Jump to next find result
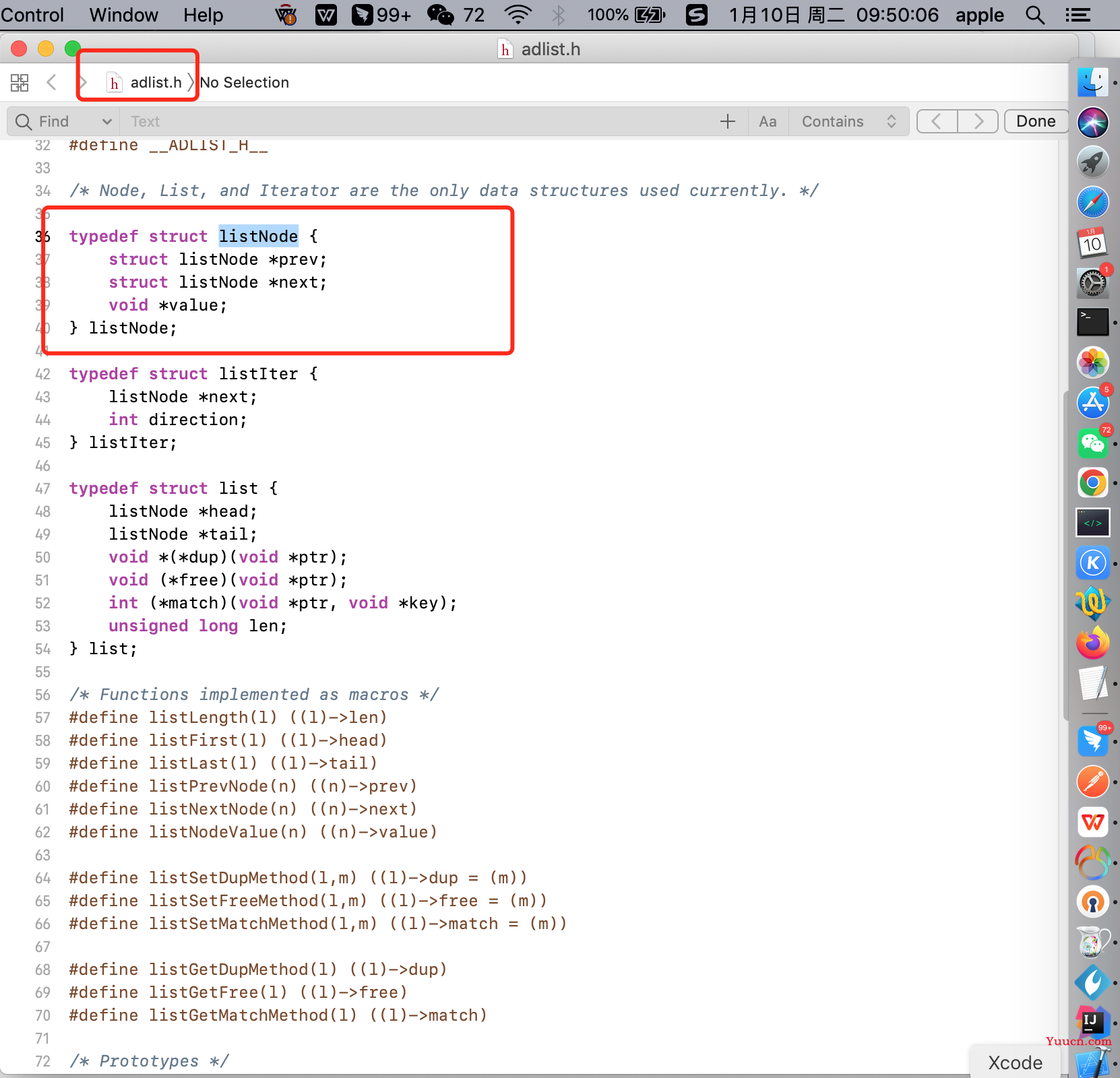 click(978, 121)
